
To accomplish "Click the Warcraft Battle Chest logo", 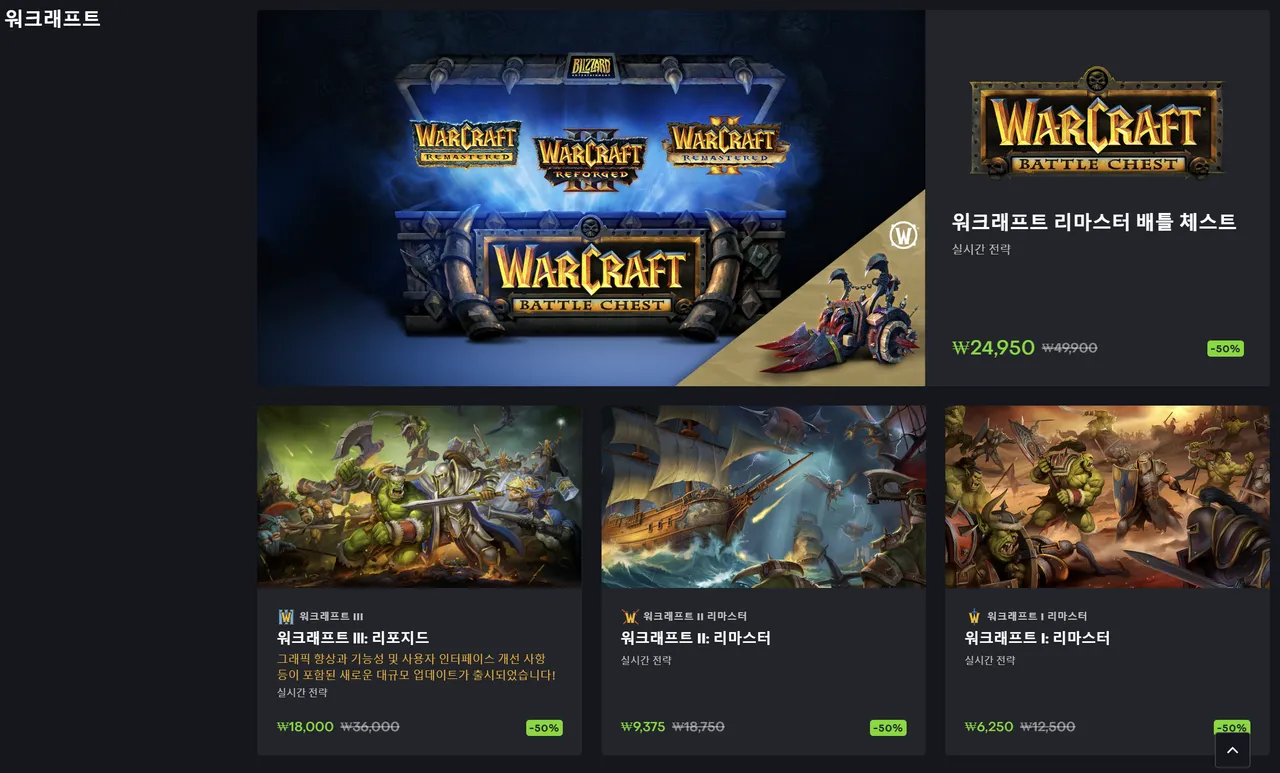I will pyautogui.click(x=1097, y=123).
